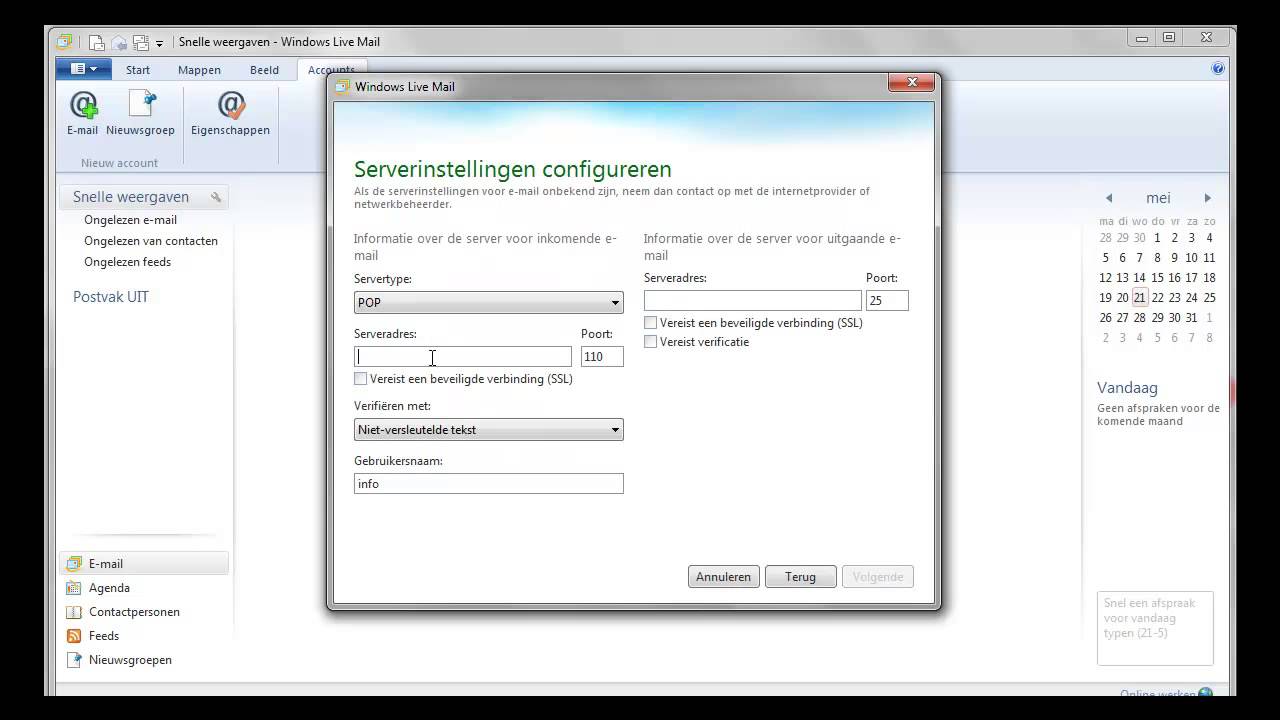Viewport: 1280px width, 720px height.
Task: Enable SSL for incoming server
Action: pos(360,379)
